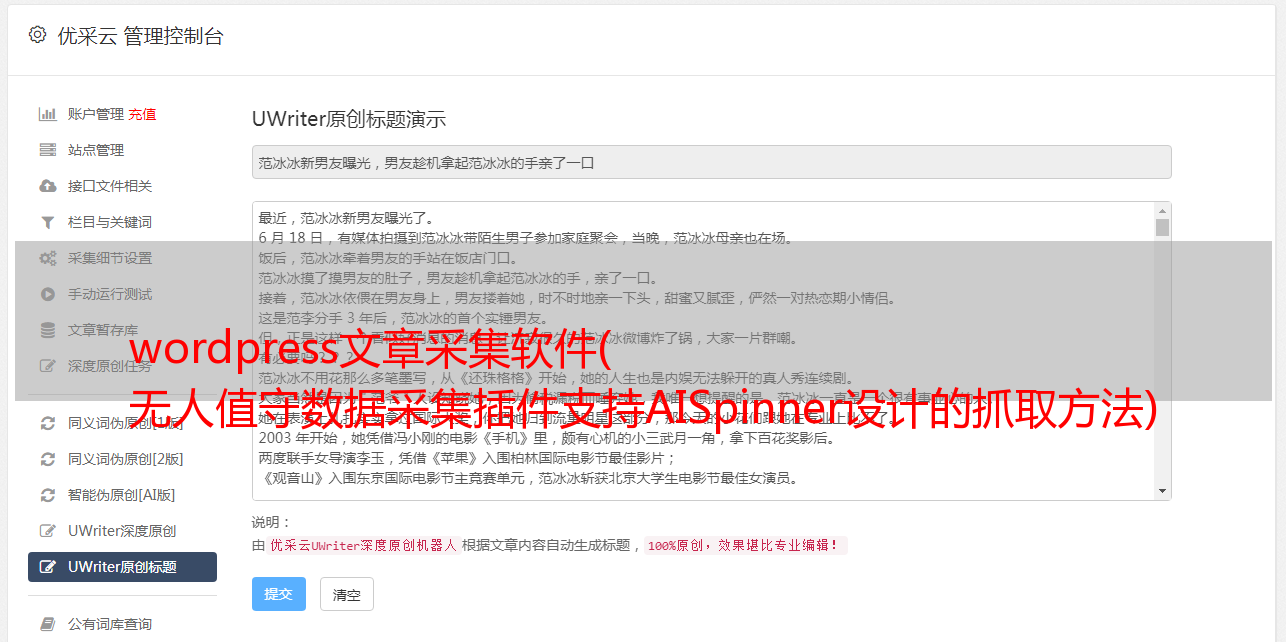Click the gear icon beside 优采云 管理控制台
Screen dimensions: 1286x642
tap(37, 35)
